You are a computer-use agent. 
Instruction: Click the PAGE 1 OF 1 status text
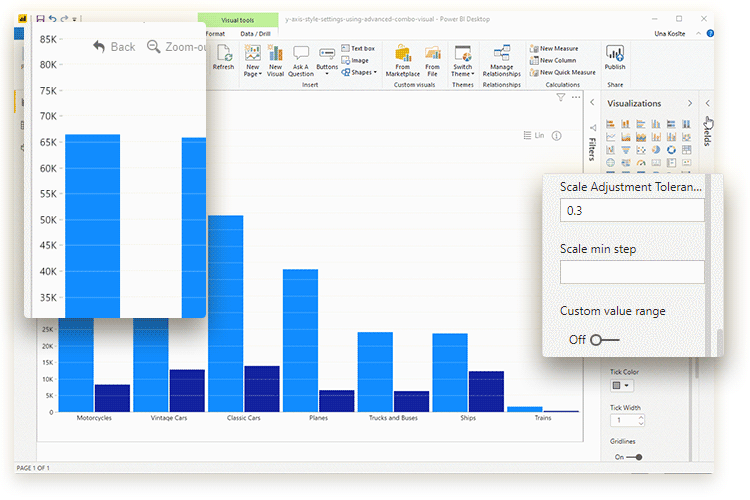tap(33, 468)
